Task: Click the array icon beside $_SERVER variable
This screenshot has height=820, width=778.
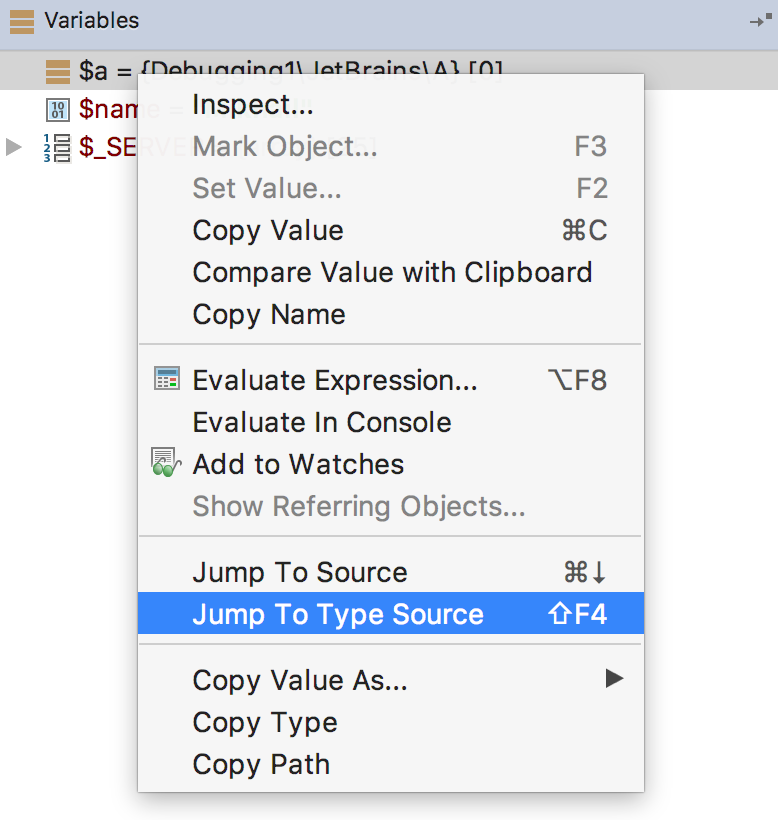Action: (58, 148)
